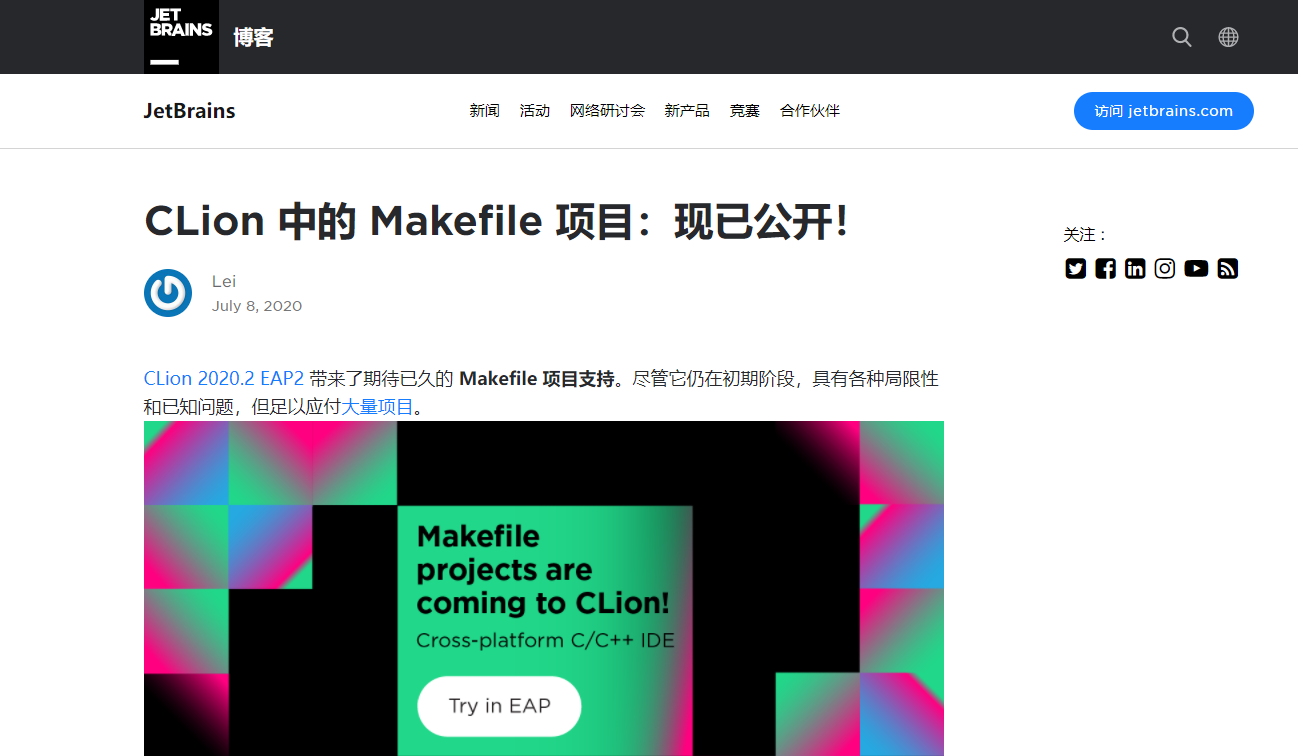Open the 新产品 menu item
This screenshot has width=1298, height=756.
pos(687,111)
